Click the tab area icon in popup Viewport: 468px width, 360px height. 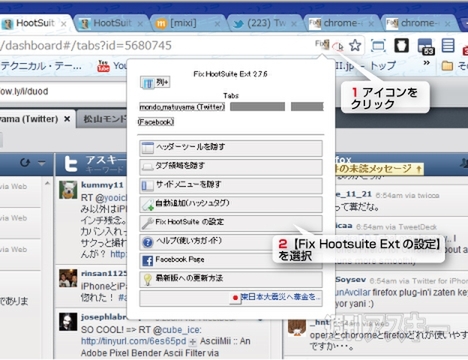(x=147, y=167)
